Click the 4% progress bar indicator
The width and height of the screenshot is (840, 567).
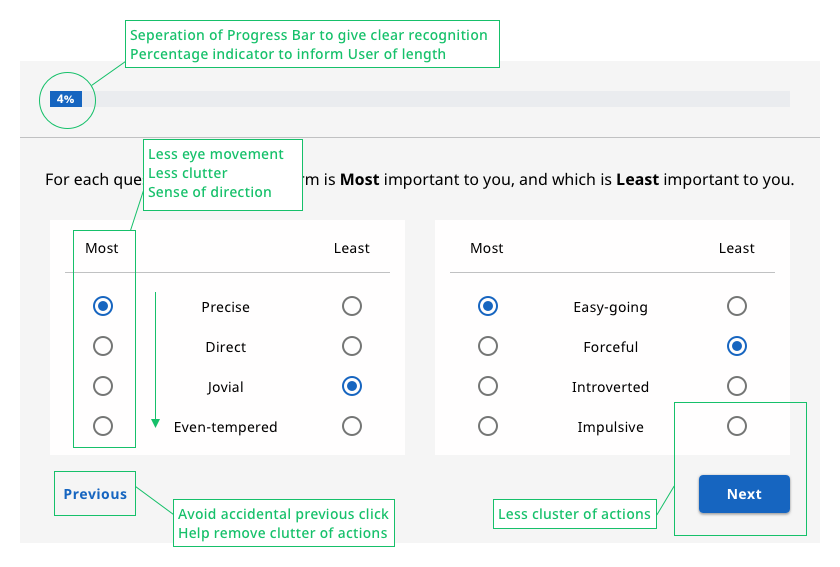coord(66,99)
